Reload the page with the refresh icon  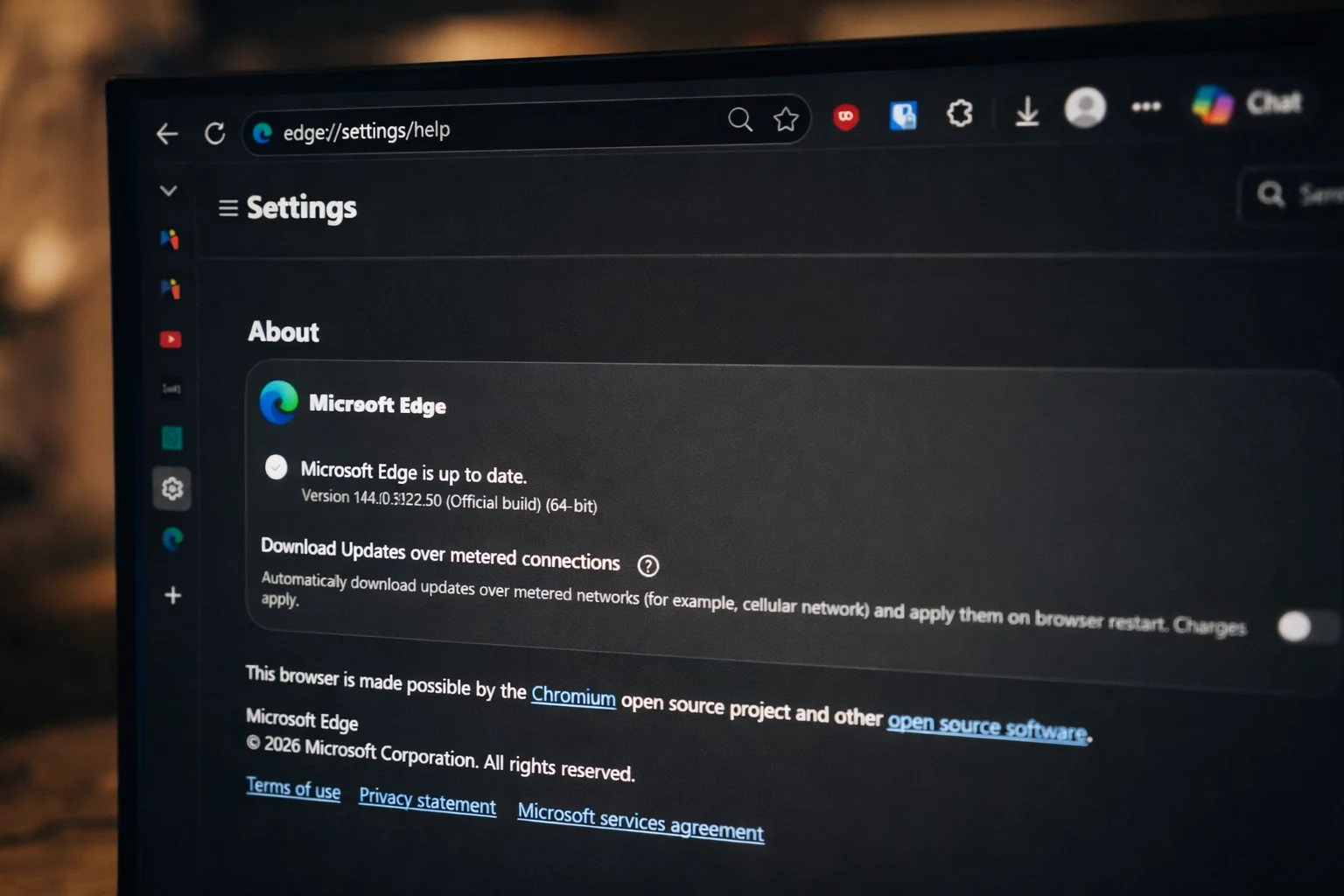point(214,133)
